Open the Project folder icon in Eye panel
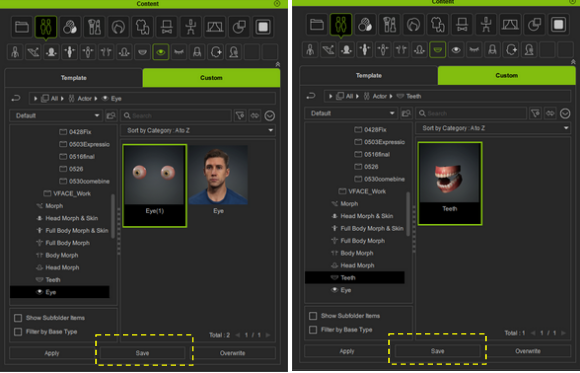This screenshot has height=373, width=580. (x=22, y=27)
